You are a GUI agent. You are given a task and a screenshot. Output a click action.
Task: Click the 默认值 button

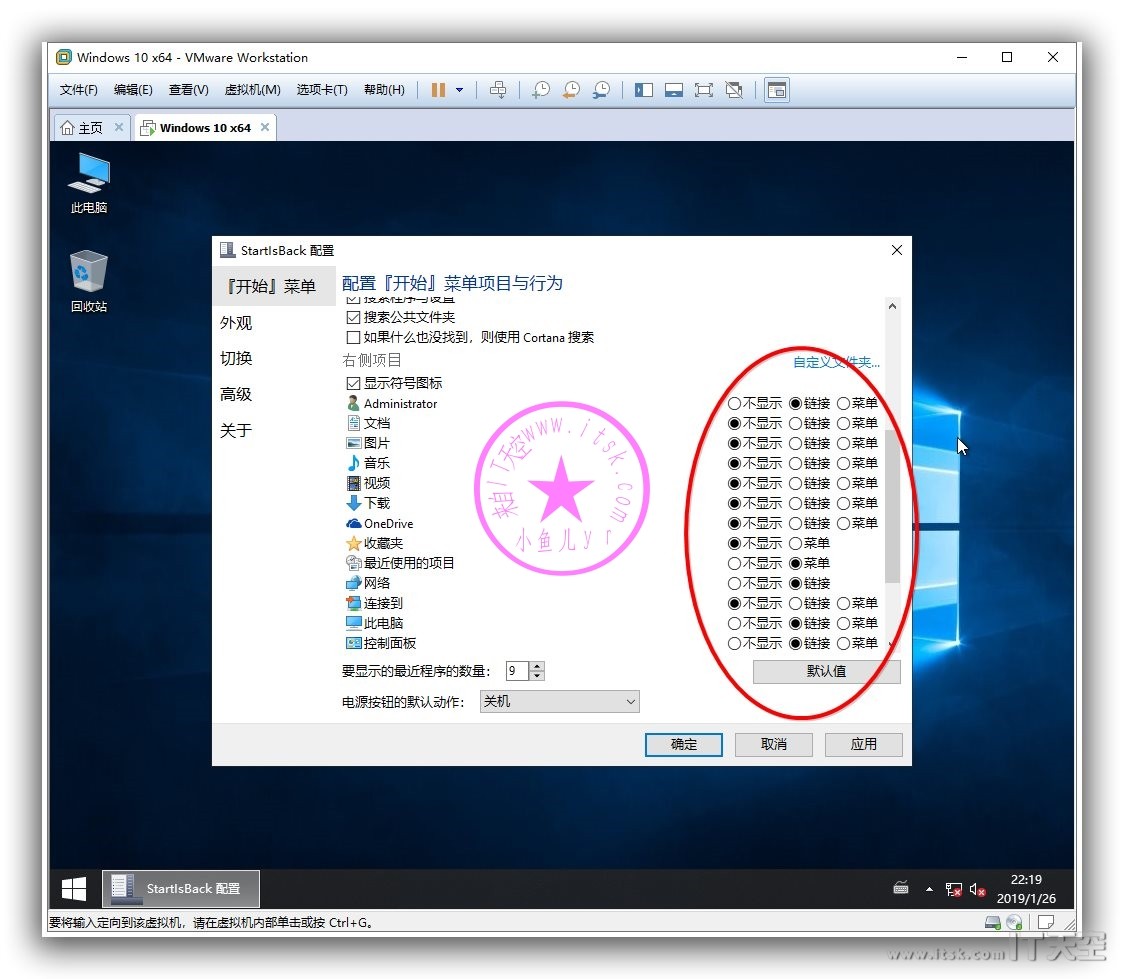tap(827, 672)
